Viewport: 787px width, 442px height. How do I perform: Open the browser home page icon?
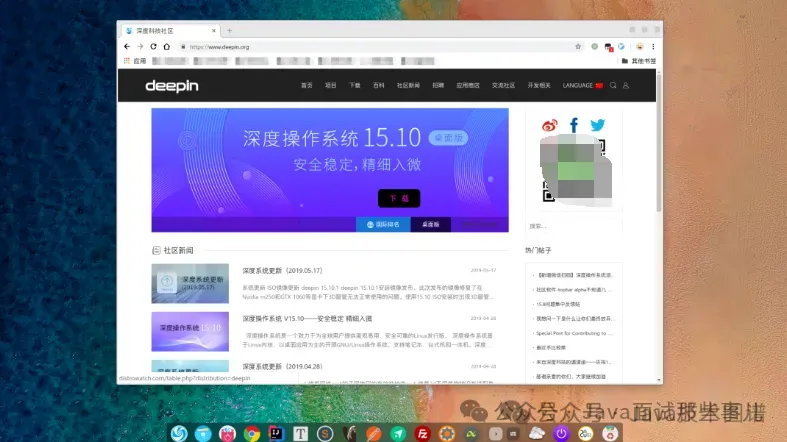[x=167, y=47]
